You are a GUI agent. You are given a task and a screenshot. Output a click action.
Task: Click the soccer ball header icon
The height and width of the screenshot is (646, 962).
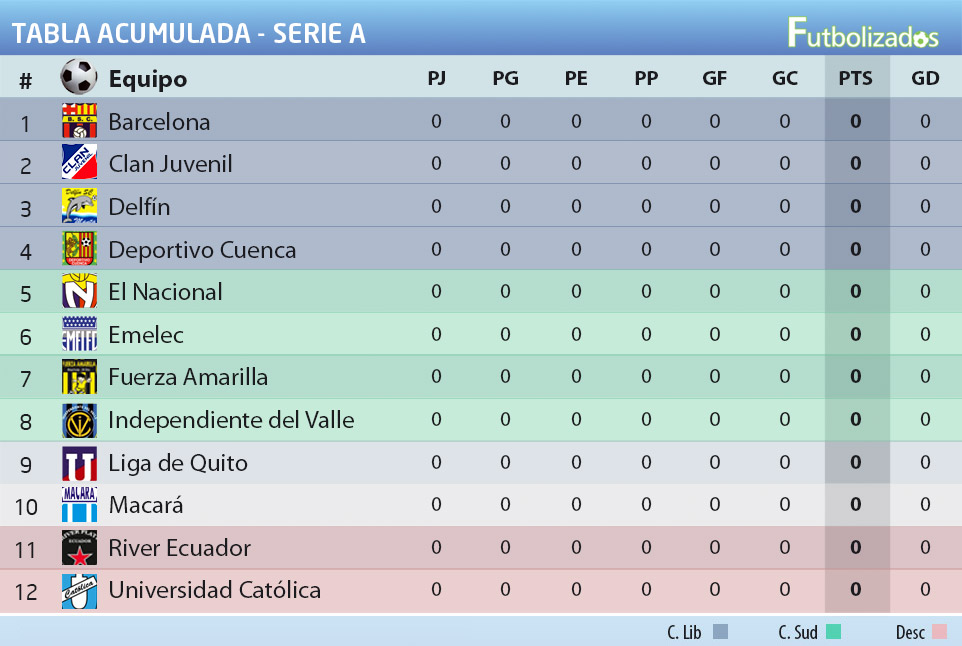(x=79, y=77)
